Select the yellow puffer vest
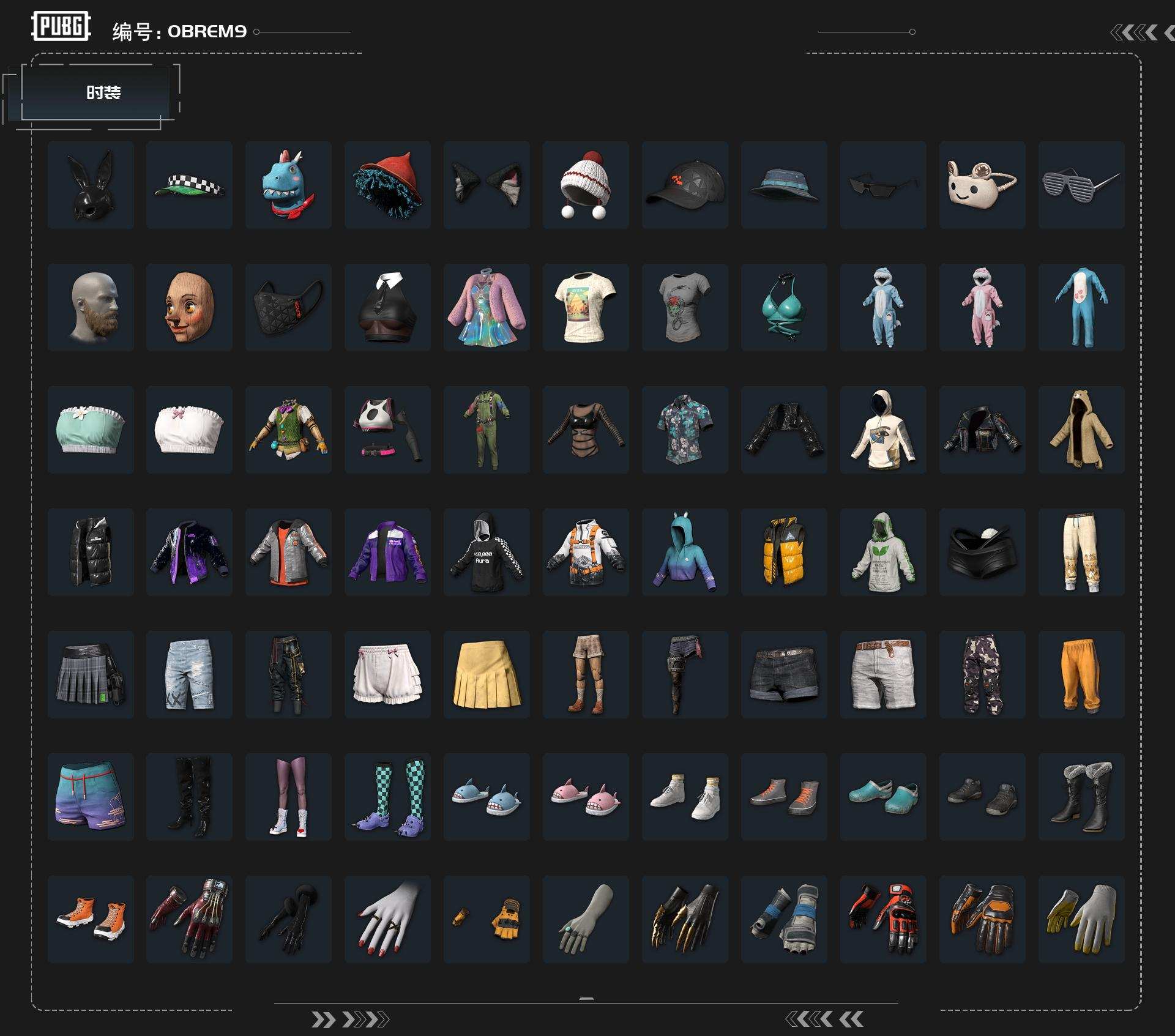 (x=784, y=552)
